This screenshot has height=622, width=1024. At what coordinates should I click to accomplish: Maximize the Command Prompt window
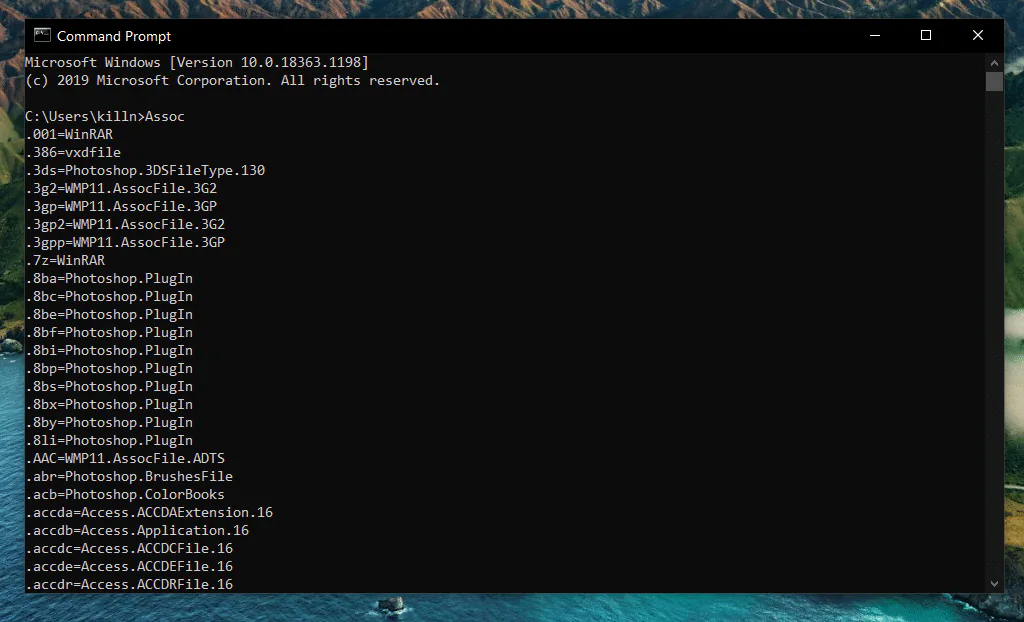coord(926,35)
